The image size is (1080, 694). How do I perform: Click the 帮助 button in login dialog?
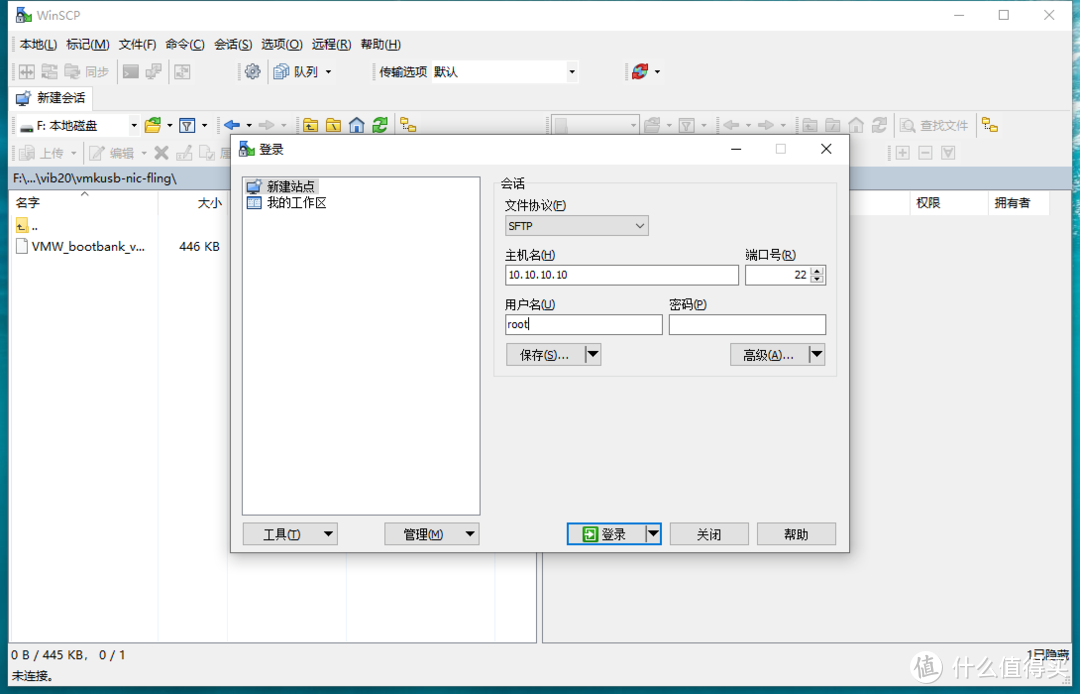pos(796,534)
